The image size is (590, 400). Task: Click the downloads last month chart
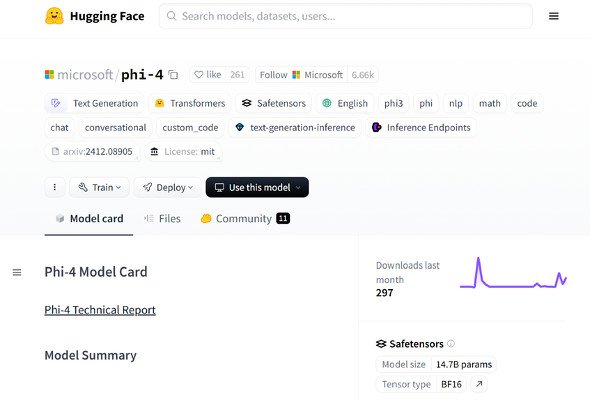[513, 273]
